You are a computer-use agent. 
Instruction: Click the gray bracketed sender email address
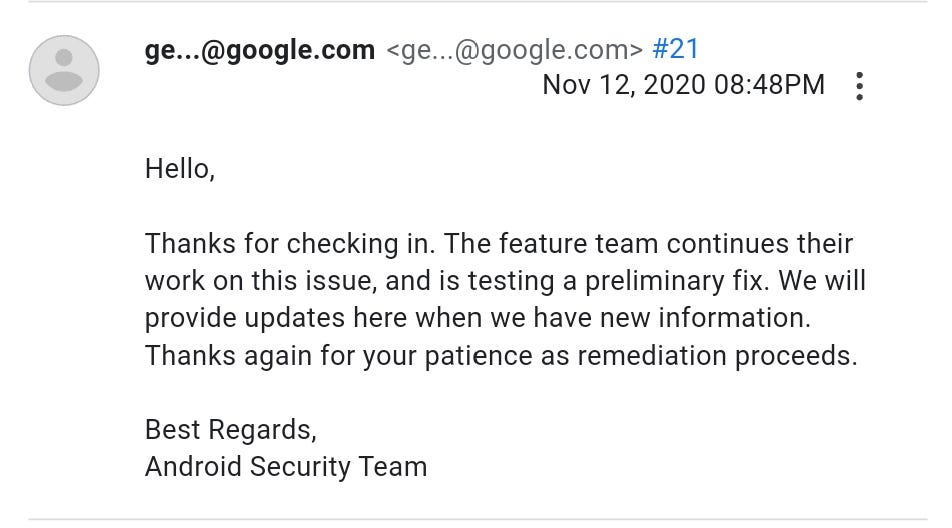pos(514,50)
